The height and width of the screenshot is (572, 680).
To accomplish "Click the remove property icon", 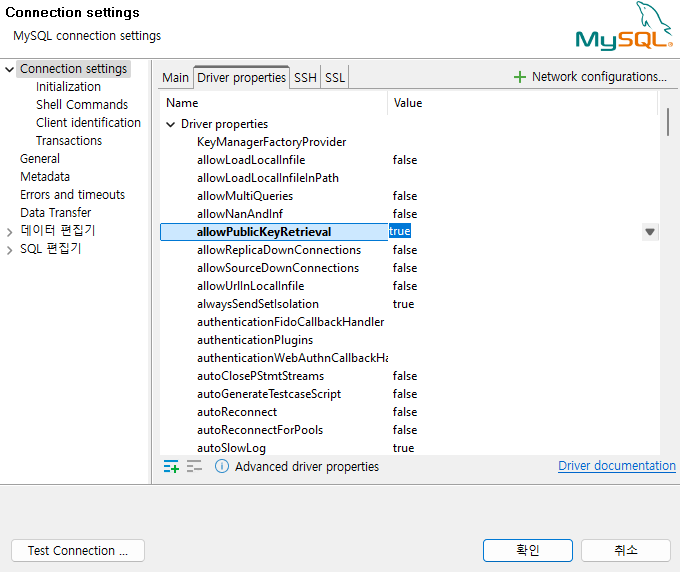I will pyautogui.click(x=194, y=466).
